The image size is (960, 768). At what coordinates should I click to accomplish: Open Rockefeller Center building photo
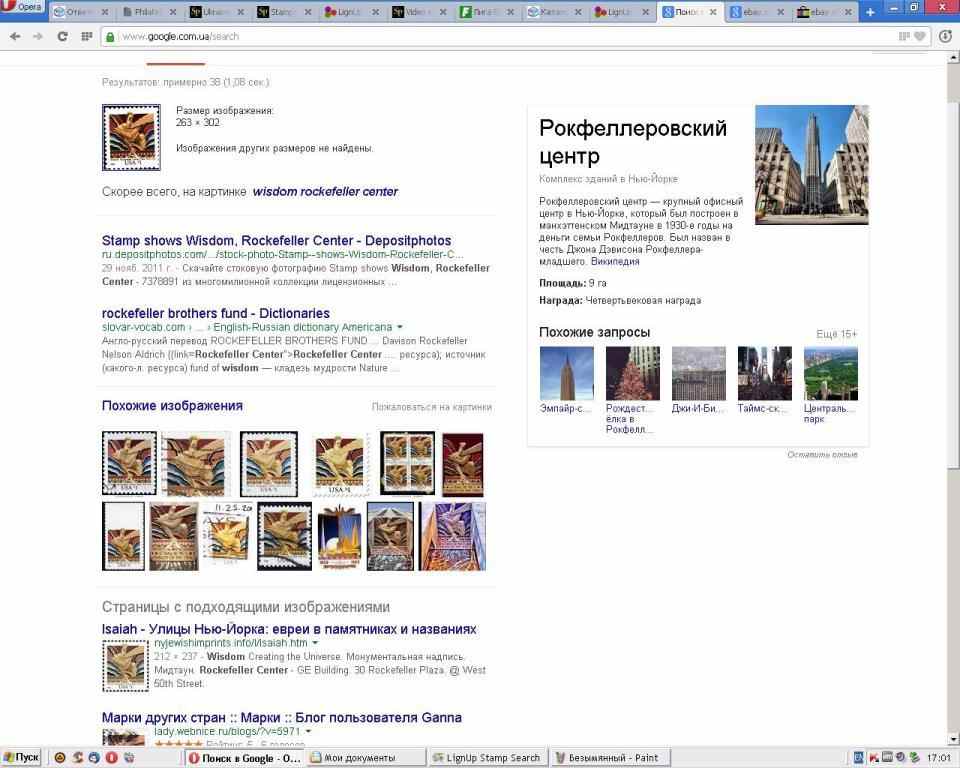click(x=812, y=165)
